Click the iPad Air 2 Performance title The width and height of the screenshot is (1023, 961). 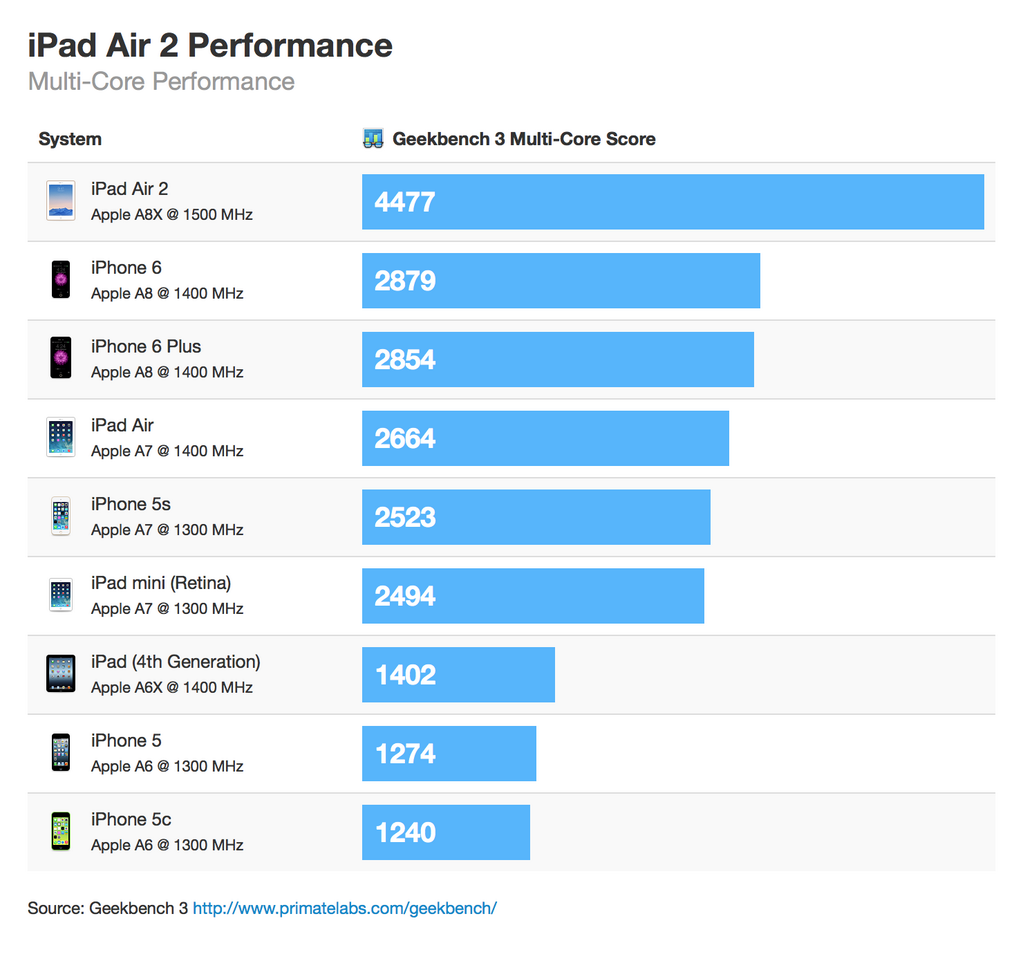point(210,45)
